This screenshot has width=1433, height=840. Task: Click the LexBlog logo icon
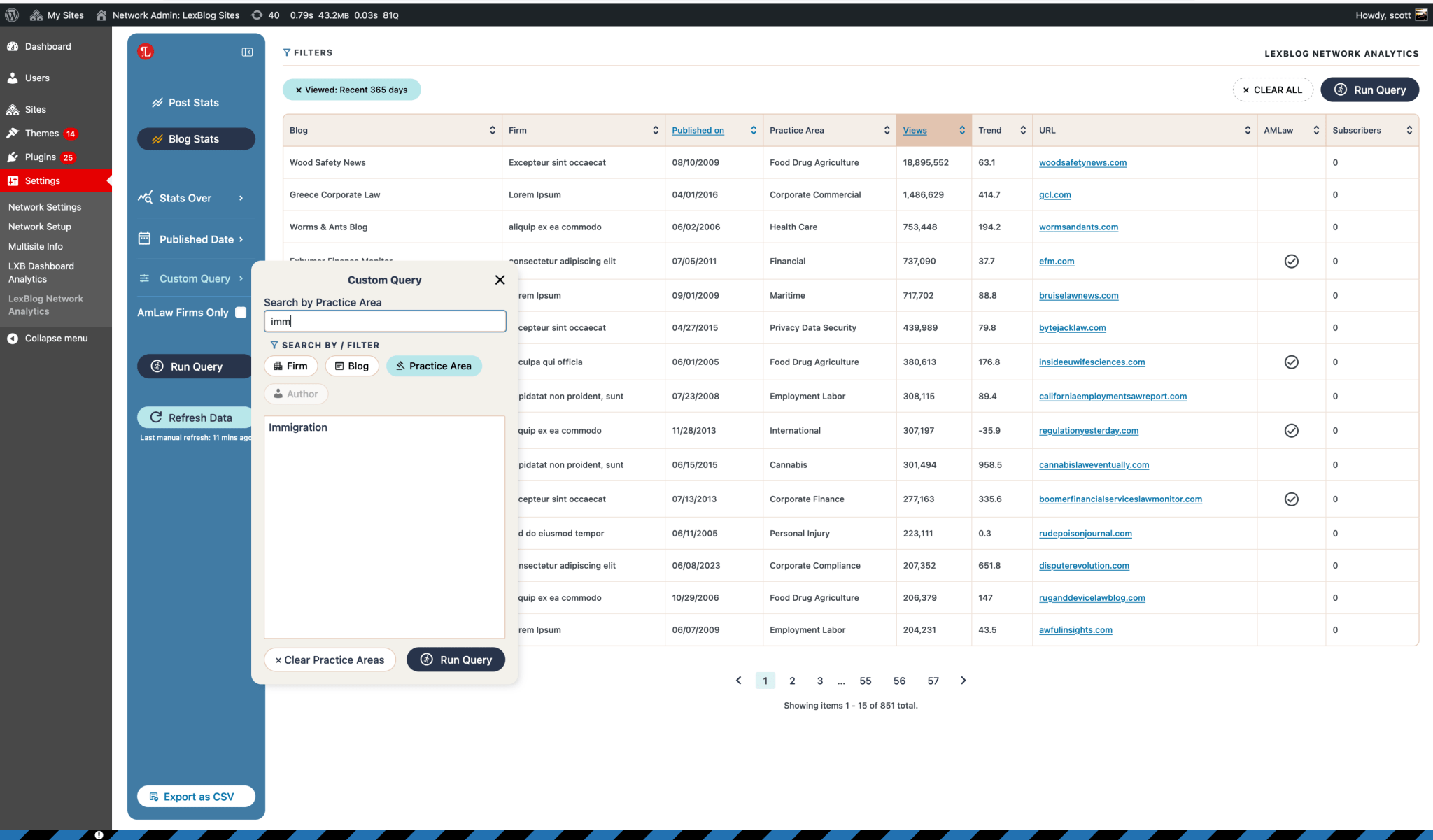(146, 51)
